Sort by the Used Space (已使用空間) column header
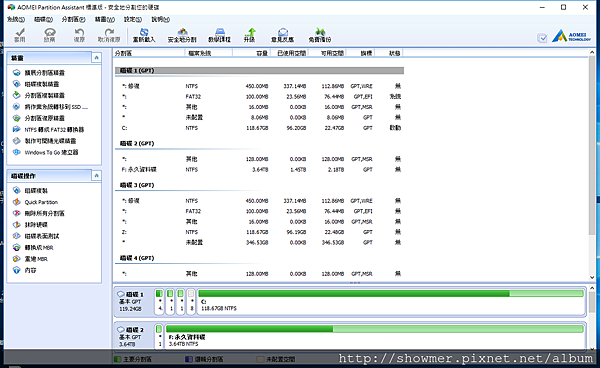The width and height of the screenshot is (600, 368). click(290, 53)
